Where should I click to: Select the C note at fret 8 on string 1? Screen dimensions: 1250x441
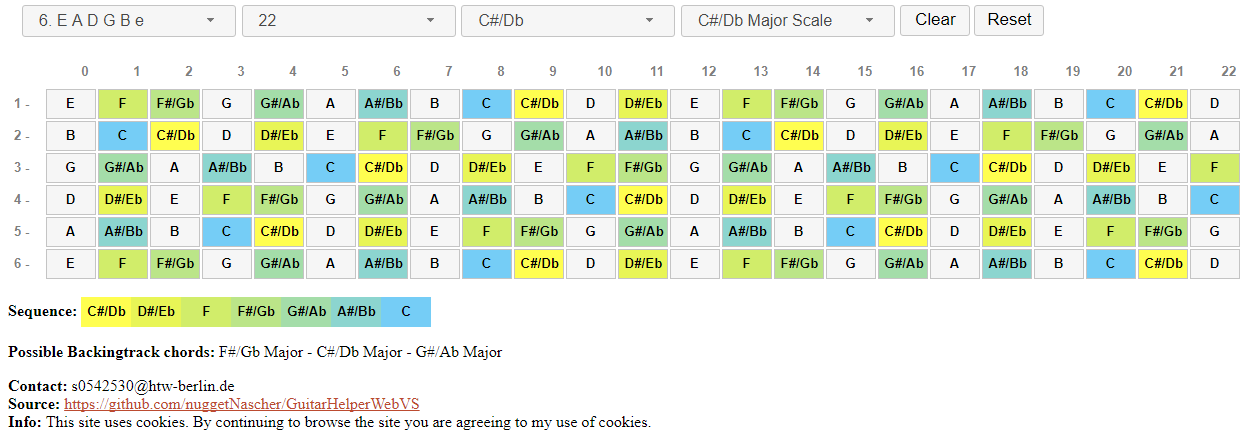pyautogui.click(x=486, y=103)
